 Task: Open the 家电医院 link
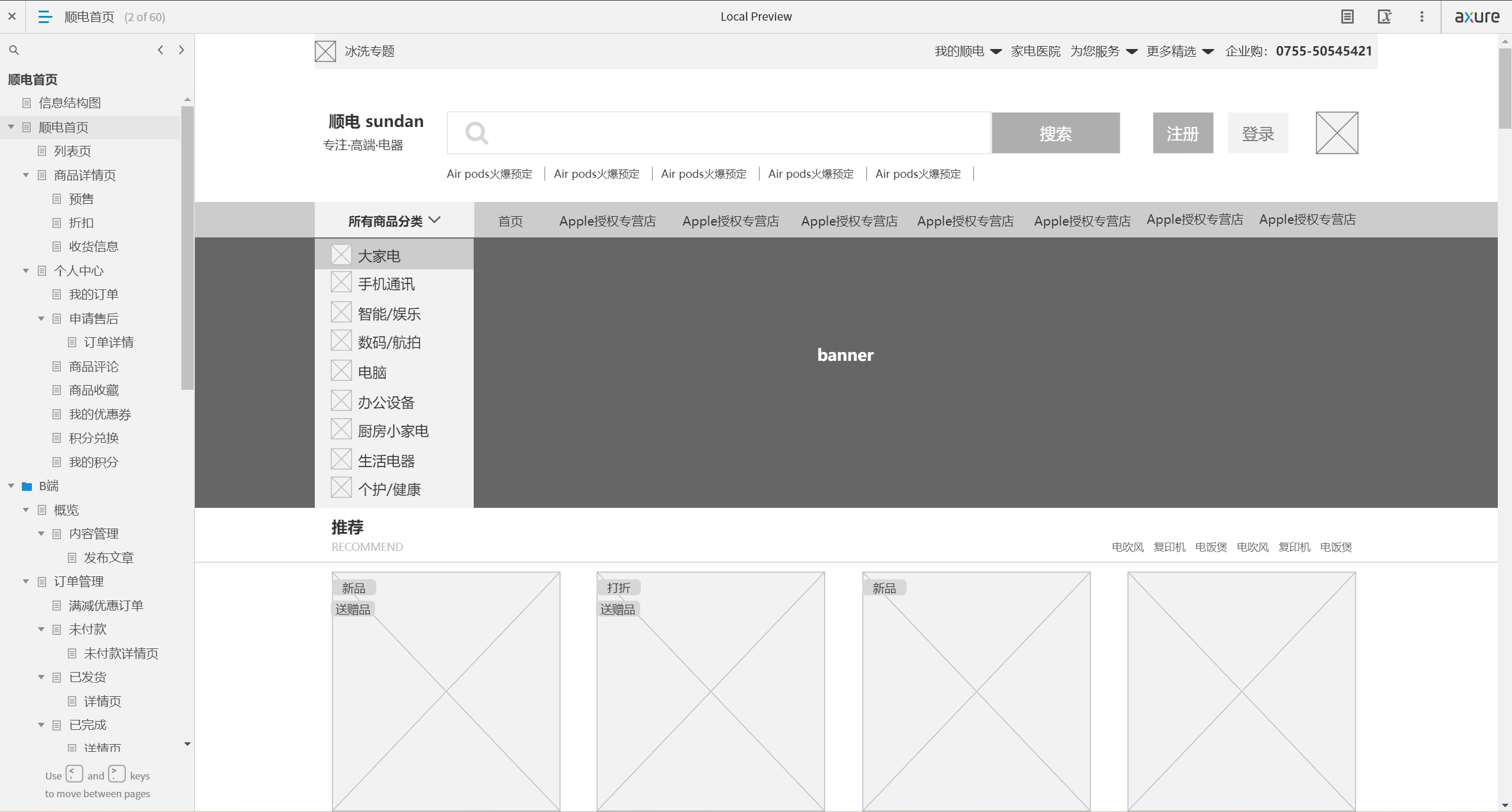click(x=1035, y=51)
